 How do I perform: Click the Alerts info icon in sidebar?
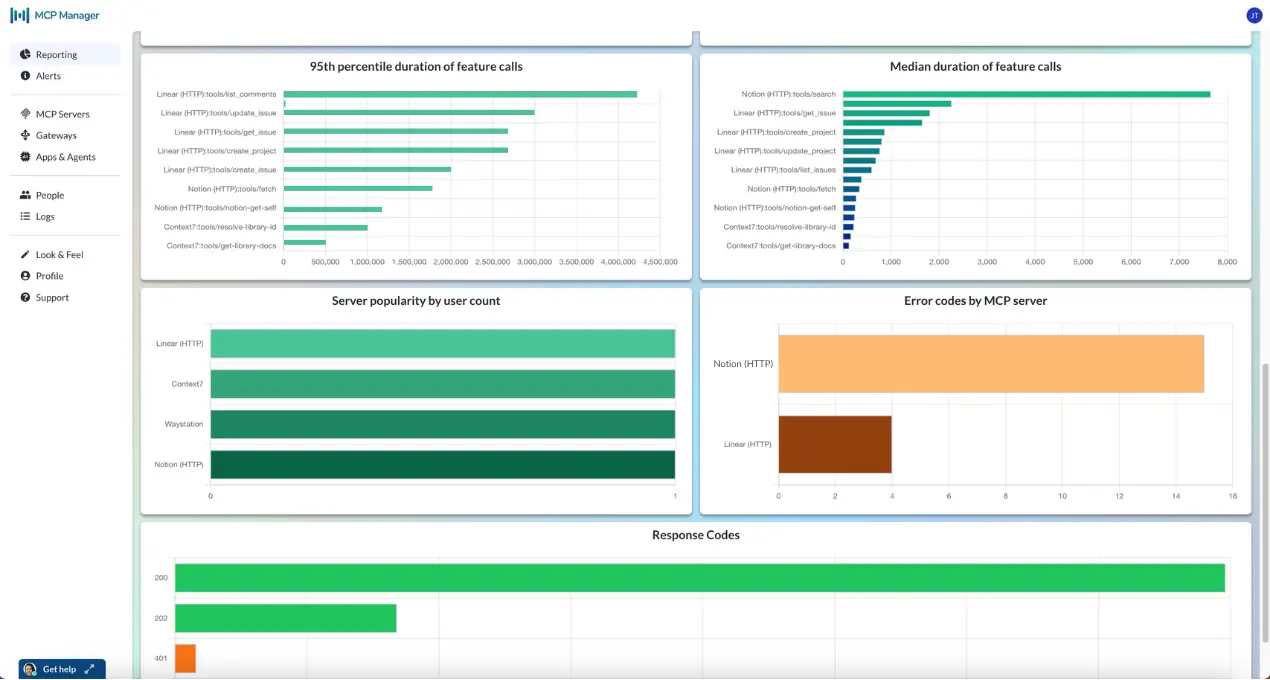[x=25, y=76]
